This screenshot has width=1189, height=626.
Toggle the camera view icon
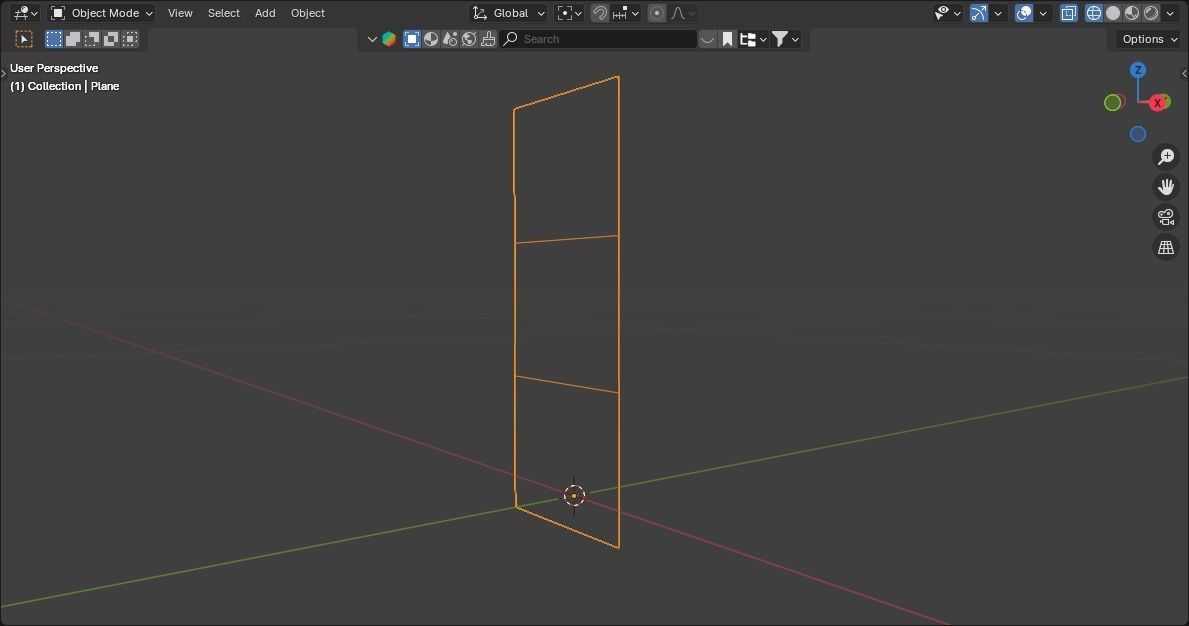(1165, 217)
